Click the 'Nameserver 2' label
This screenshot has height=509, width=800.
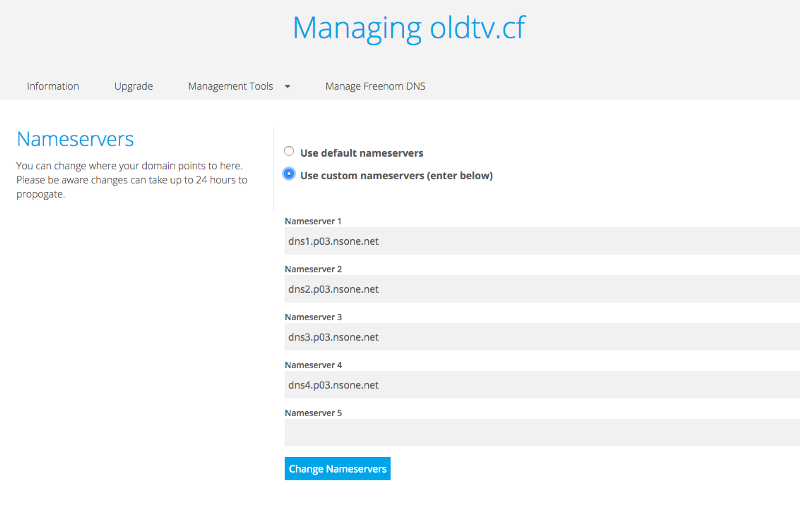pos(313,269)
